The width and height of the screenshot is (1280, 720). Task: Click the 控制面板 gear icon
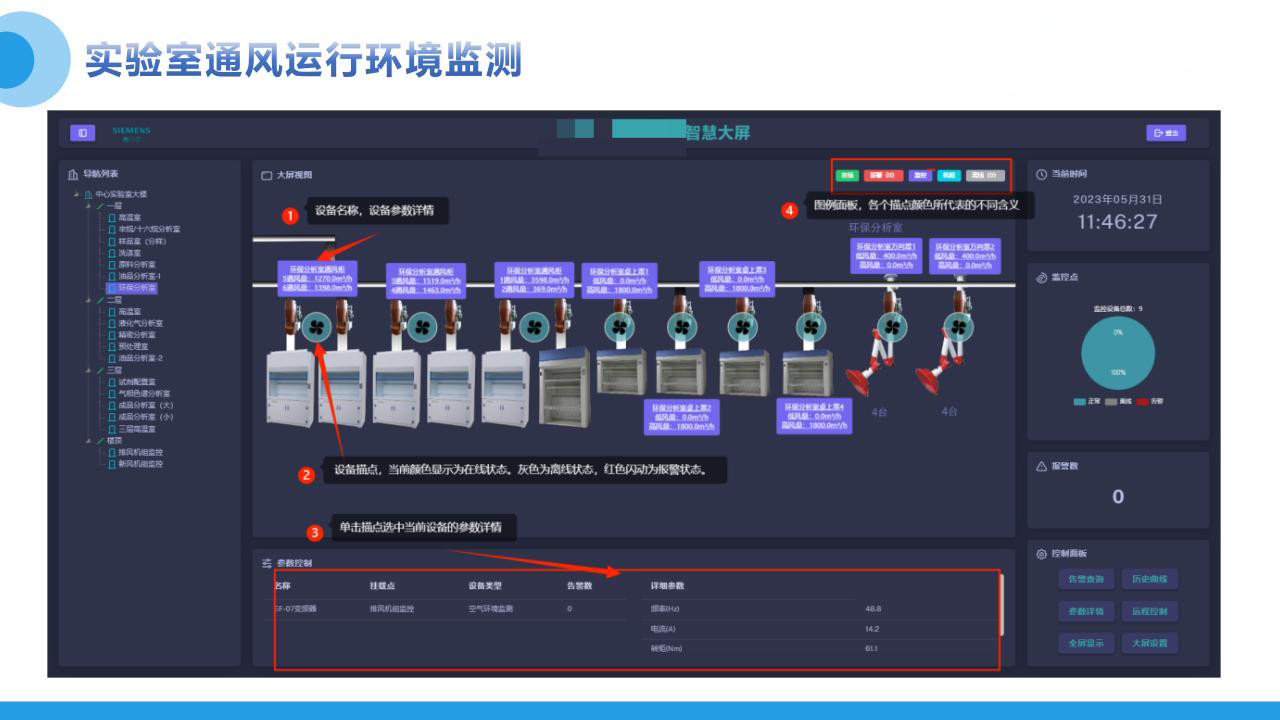pyautogui.click(x=1041, y=553)
